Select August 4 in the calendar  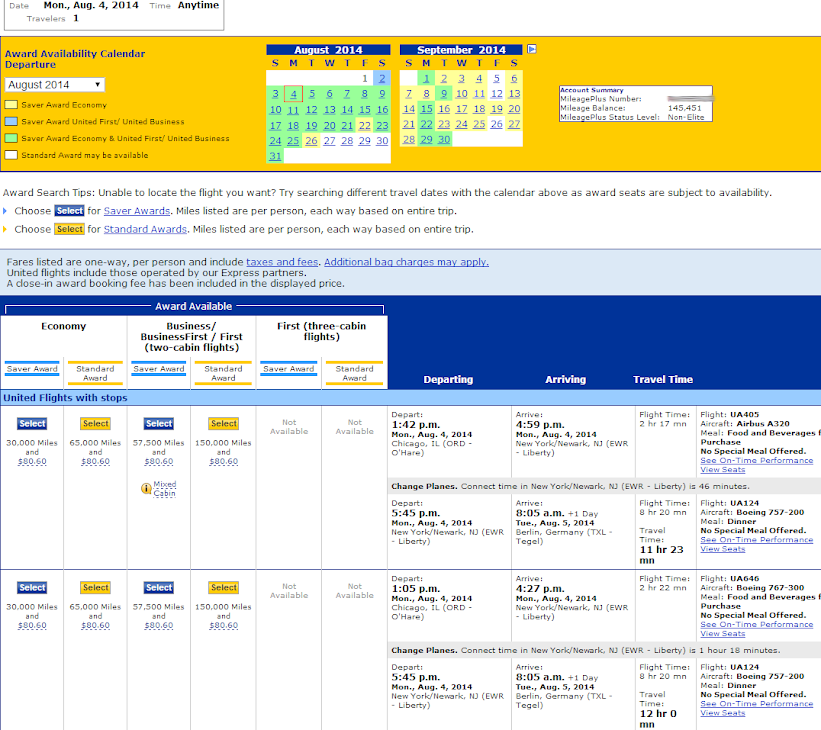[293, 94]
